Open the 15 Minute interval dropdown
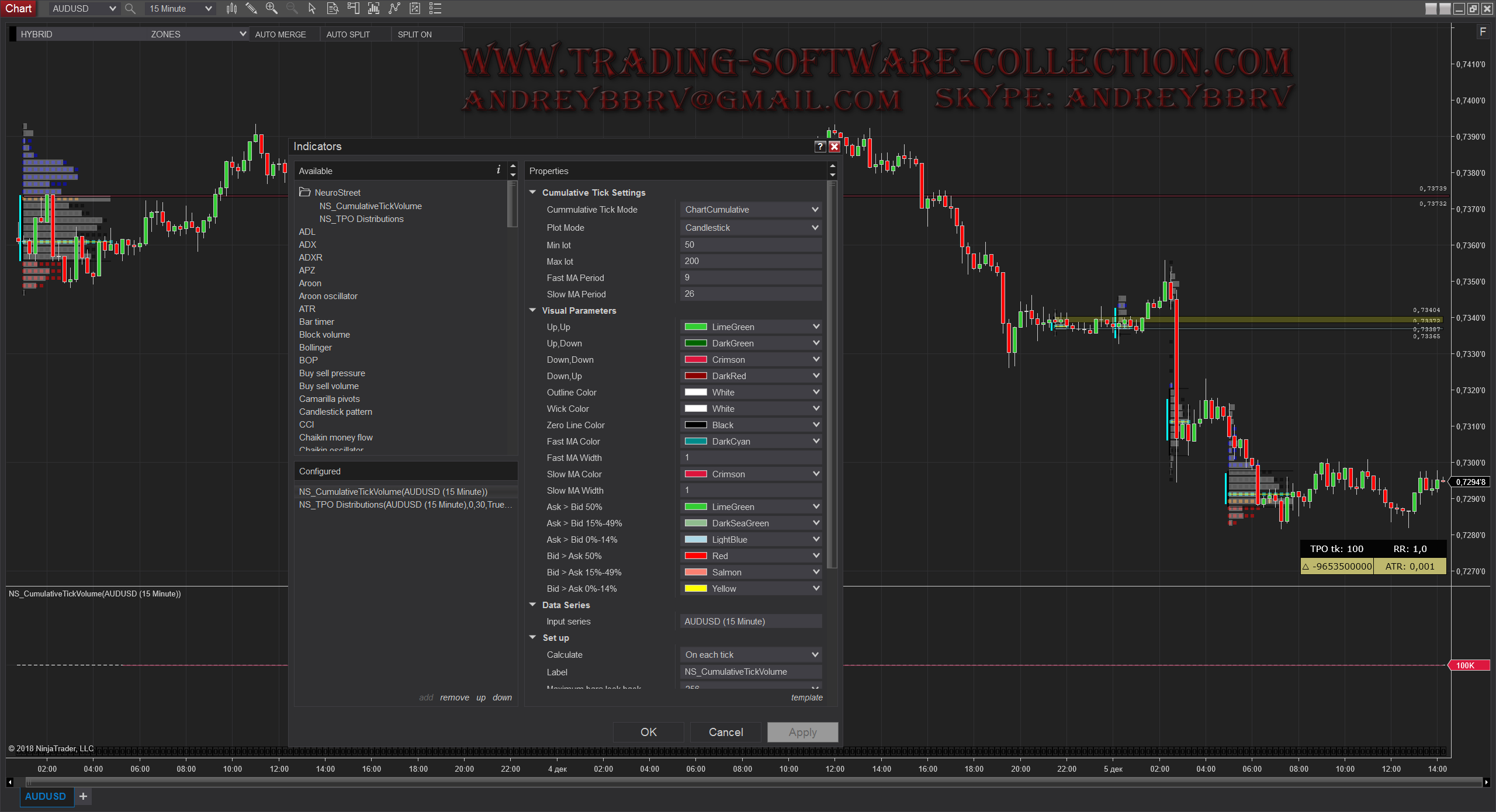The width and height of the screenshot is (1496, 812). [x=180, y=9]
